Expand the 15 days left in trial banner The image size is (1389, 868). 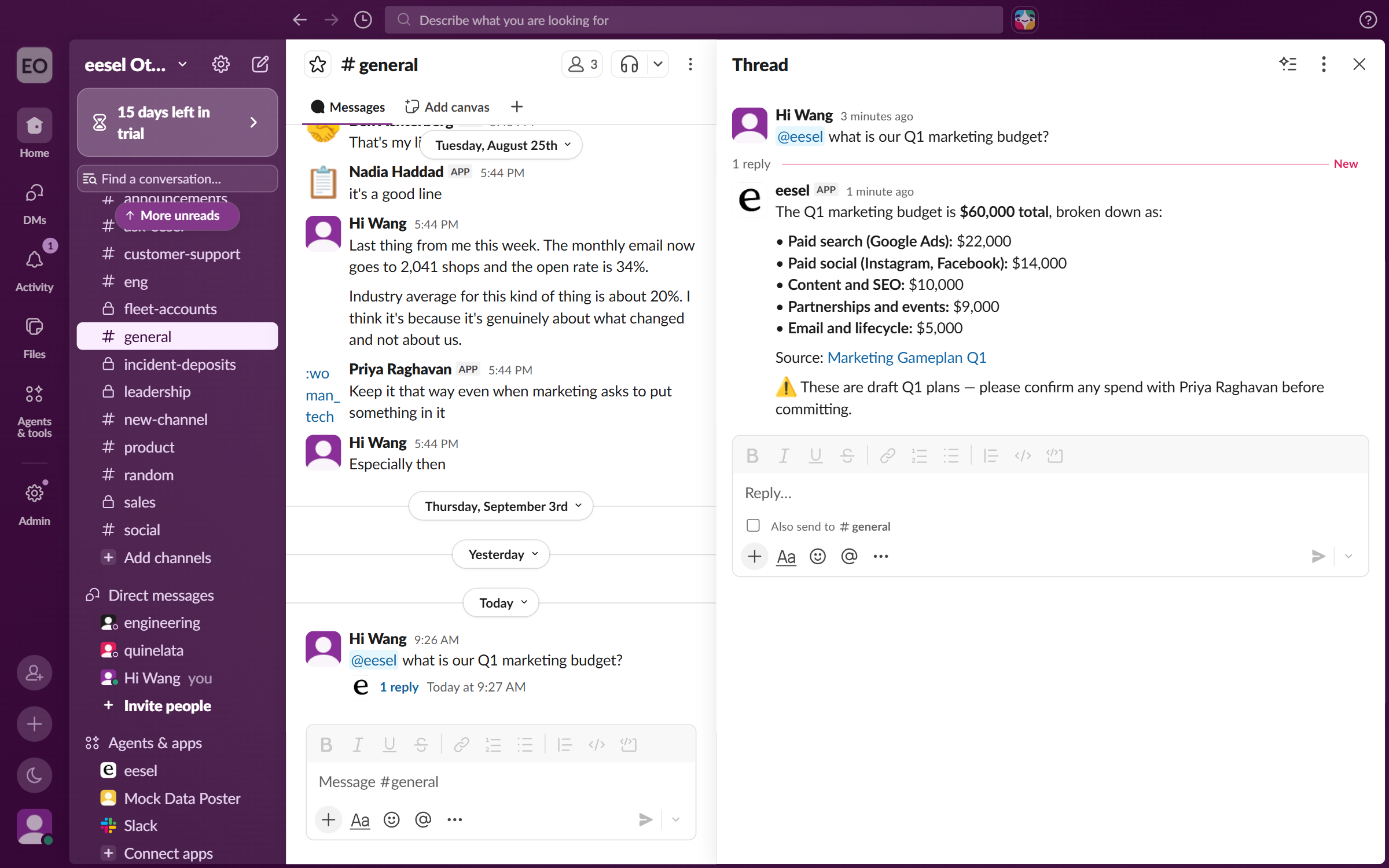click(177, 122)
